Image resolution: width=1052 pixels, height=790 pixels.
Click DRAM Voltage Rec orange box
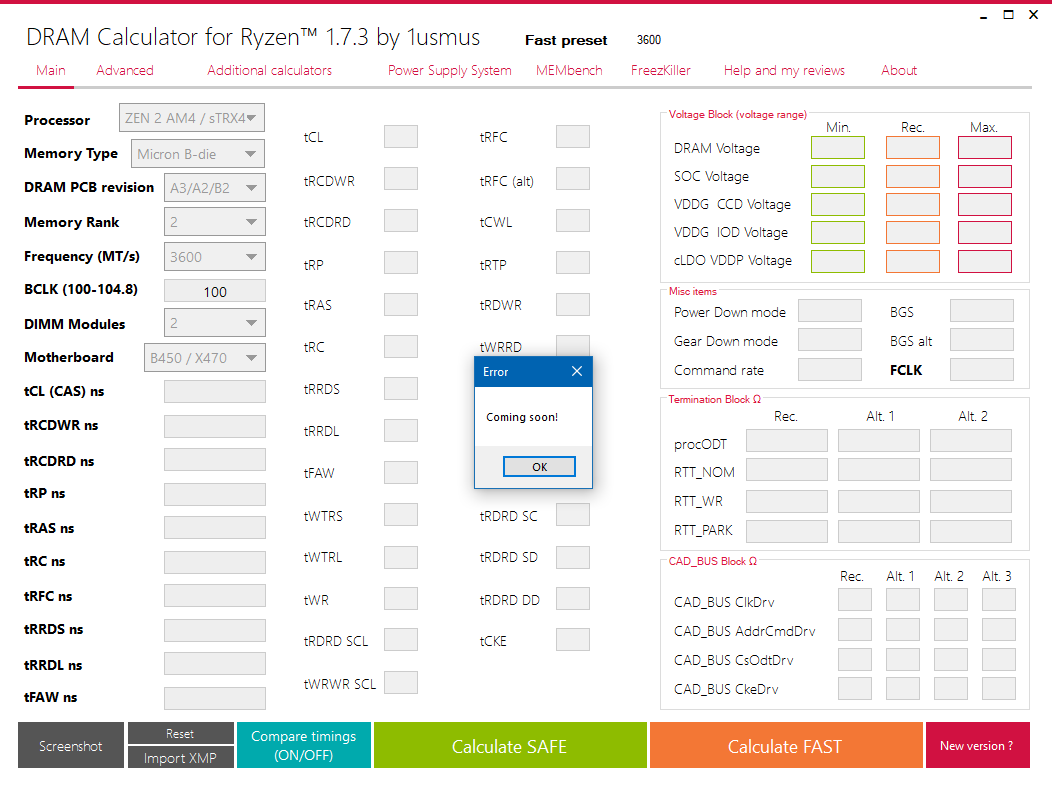click(x=912, y=148)
